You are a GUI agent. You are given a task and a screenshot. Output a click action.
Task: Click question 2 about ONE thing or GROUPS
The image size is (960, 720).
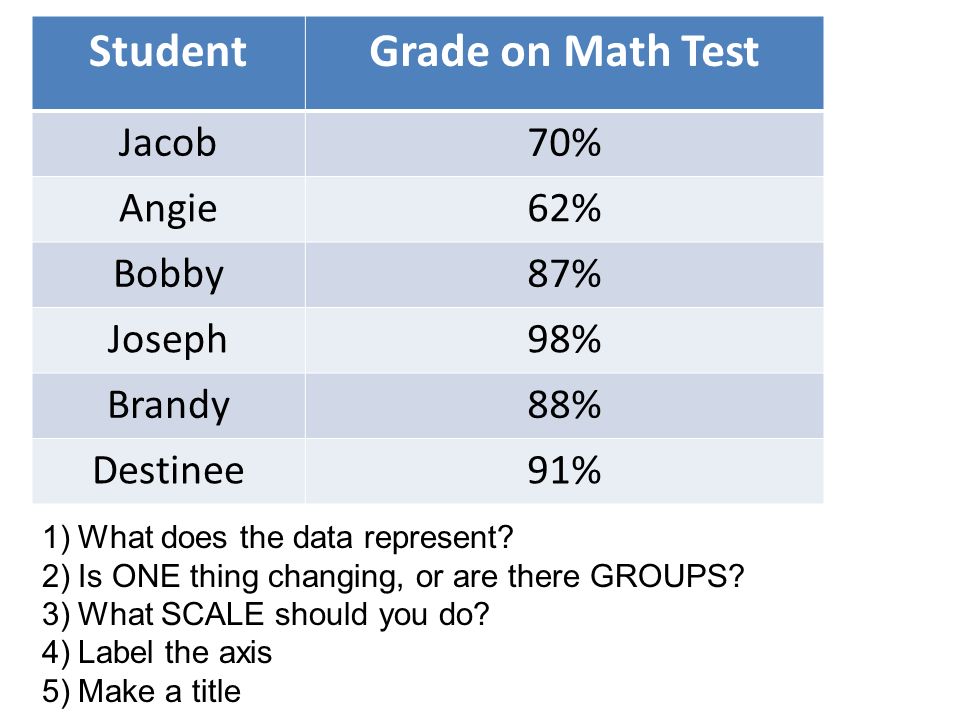pyautogui.click(x=393, y=576)
